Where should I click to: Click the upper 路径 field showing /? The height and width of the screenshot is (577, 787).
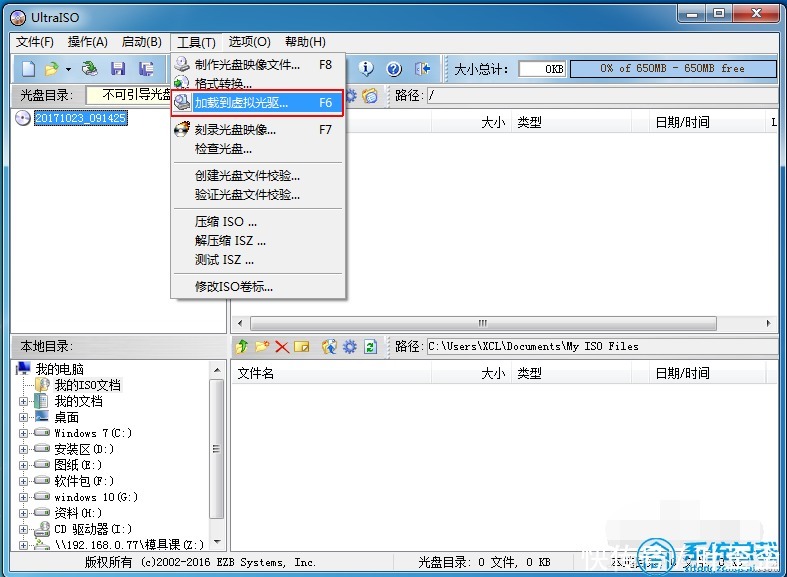tap(602, 95)
